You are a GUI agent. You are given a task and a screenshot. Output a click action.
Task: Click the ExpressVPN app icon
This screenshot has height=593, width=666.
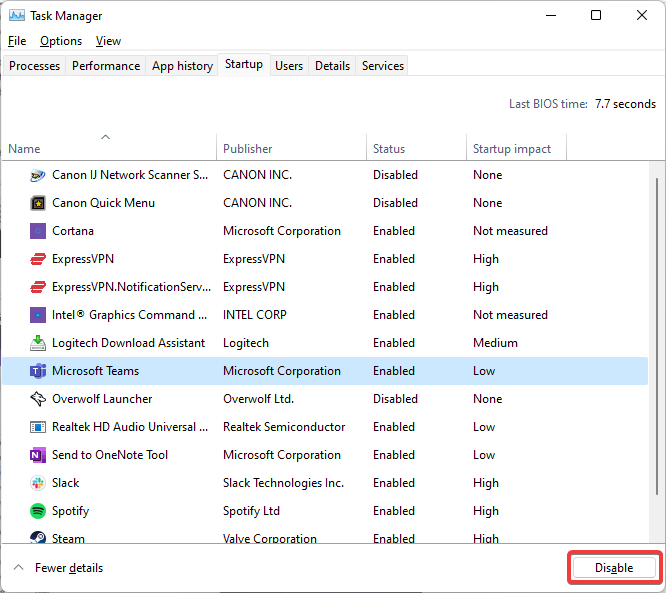pos(38,259)
